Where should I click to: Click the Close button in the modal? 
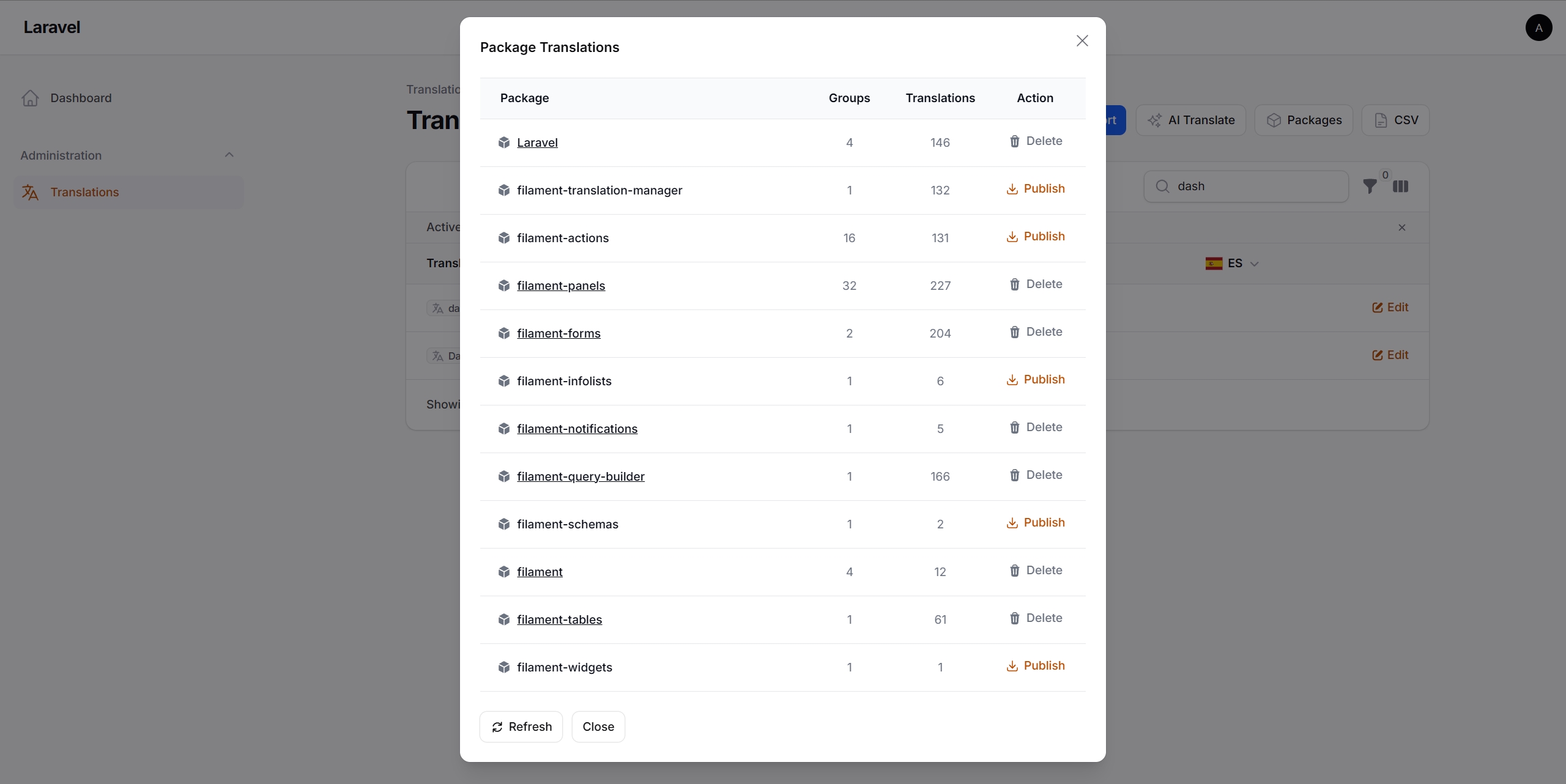tap(598, 727)
